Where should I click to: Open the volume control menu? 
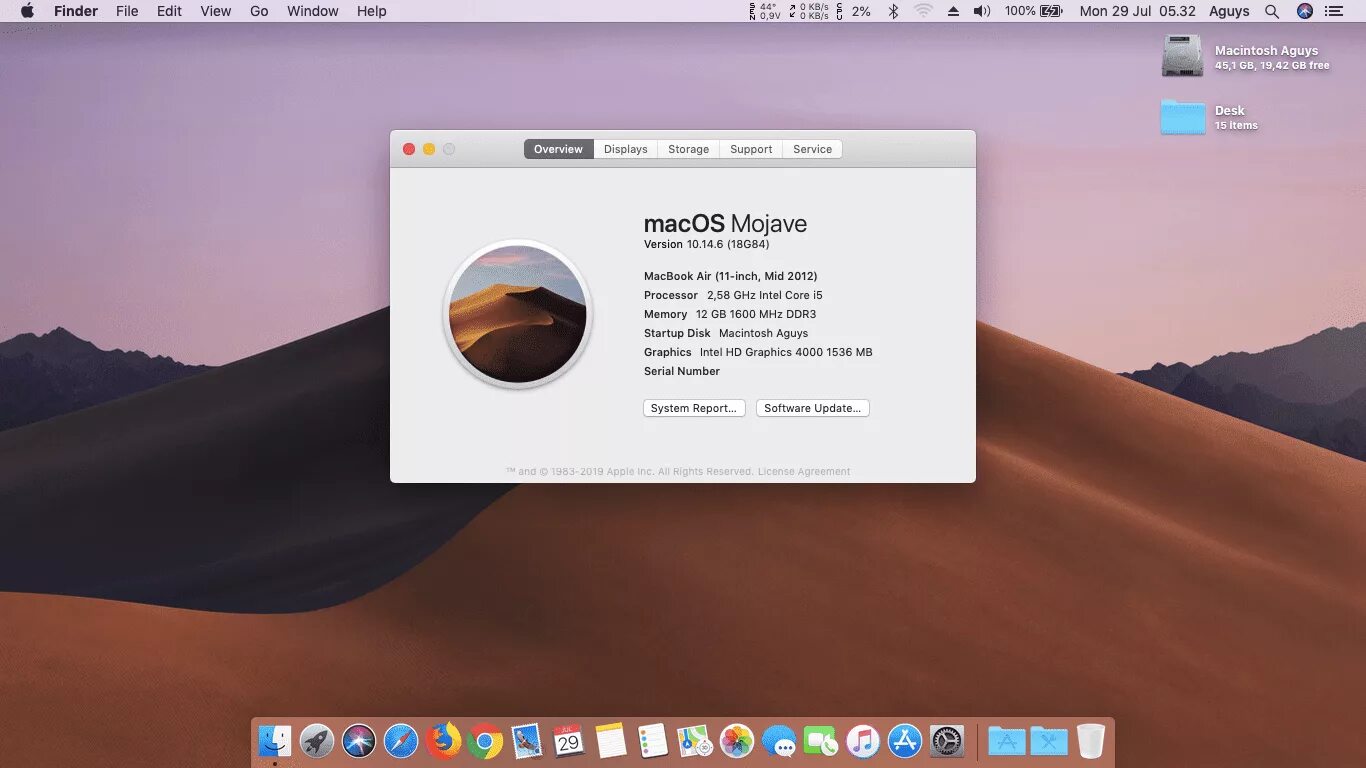point(982,11)
